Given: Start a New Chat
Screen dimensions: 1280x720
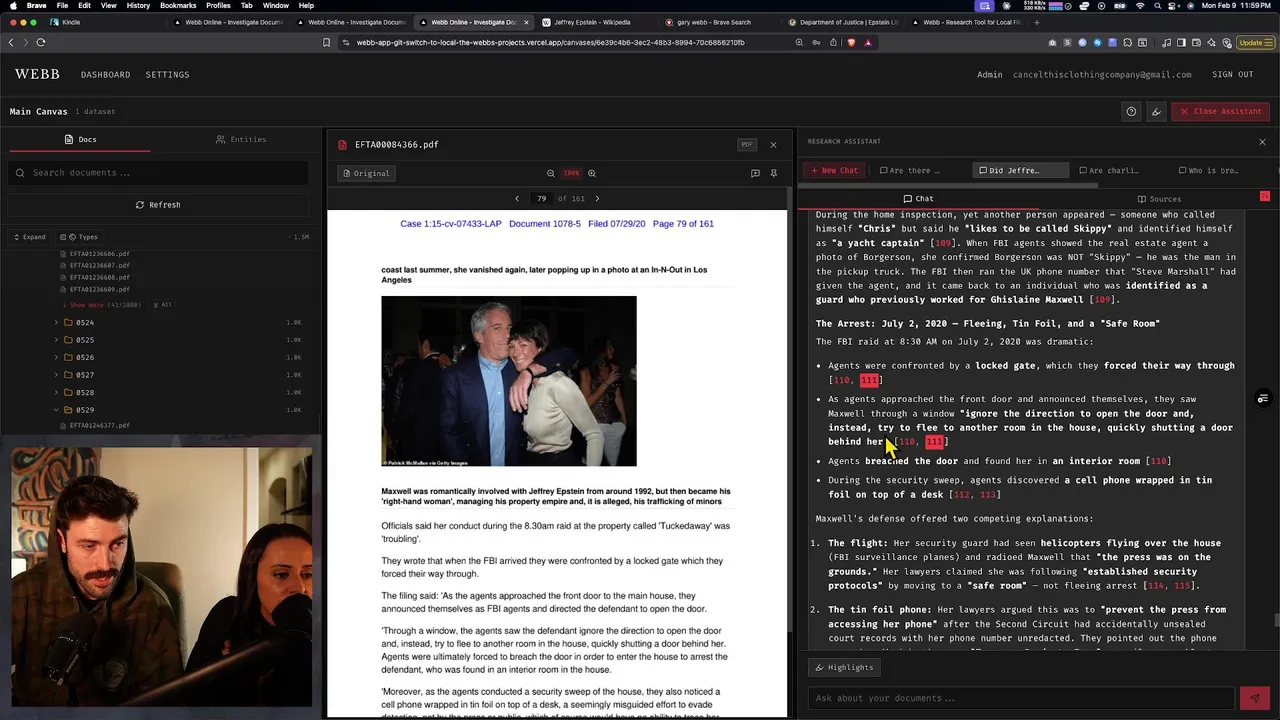Looking at the screenshot, I should 834,170.
